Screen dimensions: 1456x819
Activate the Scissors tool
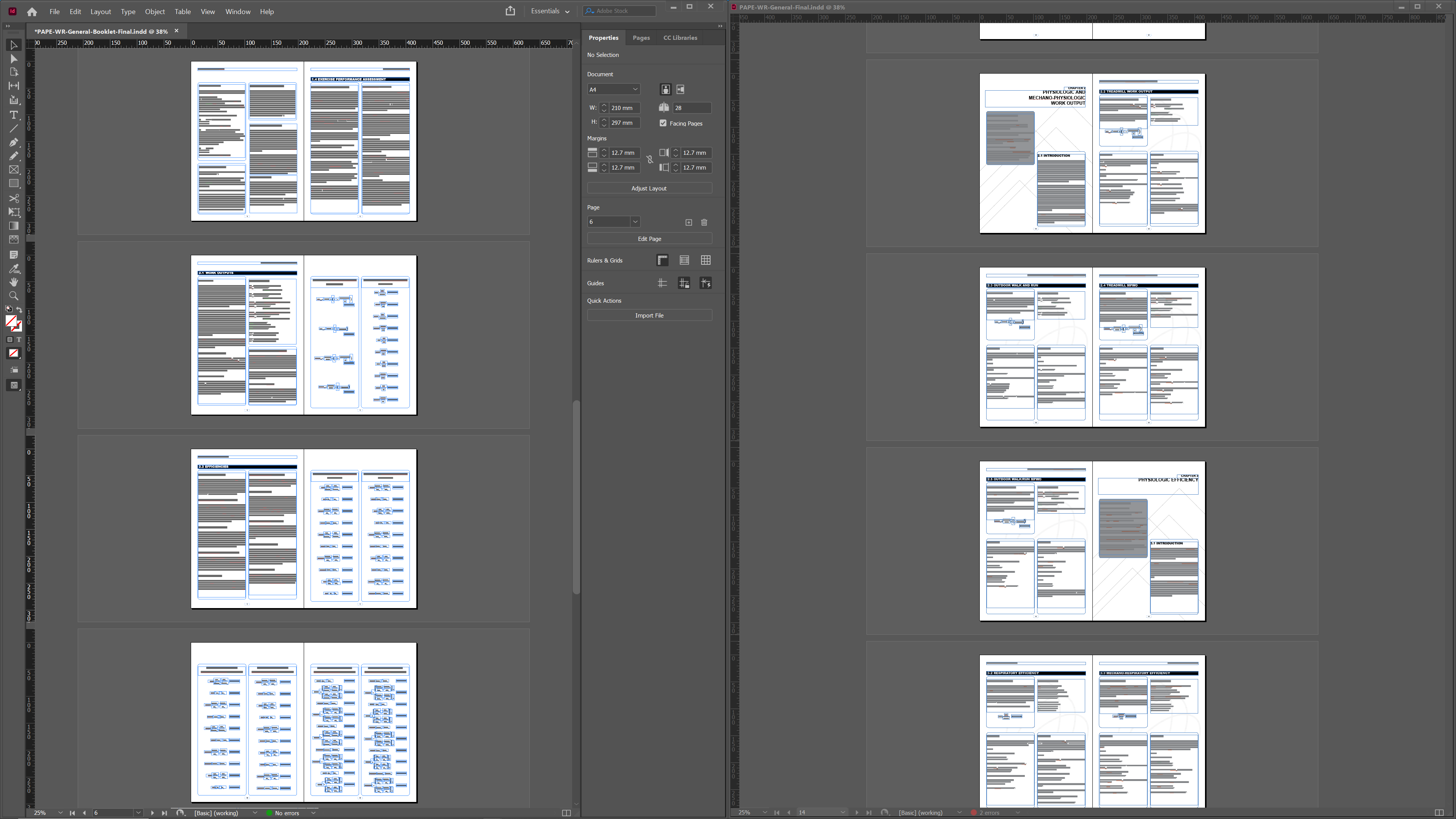14,198
